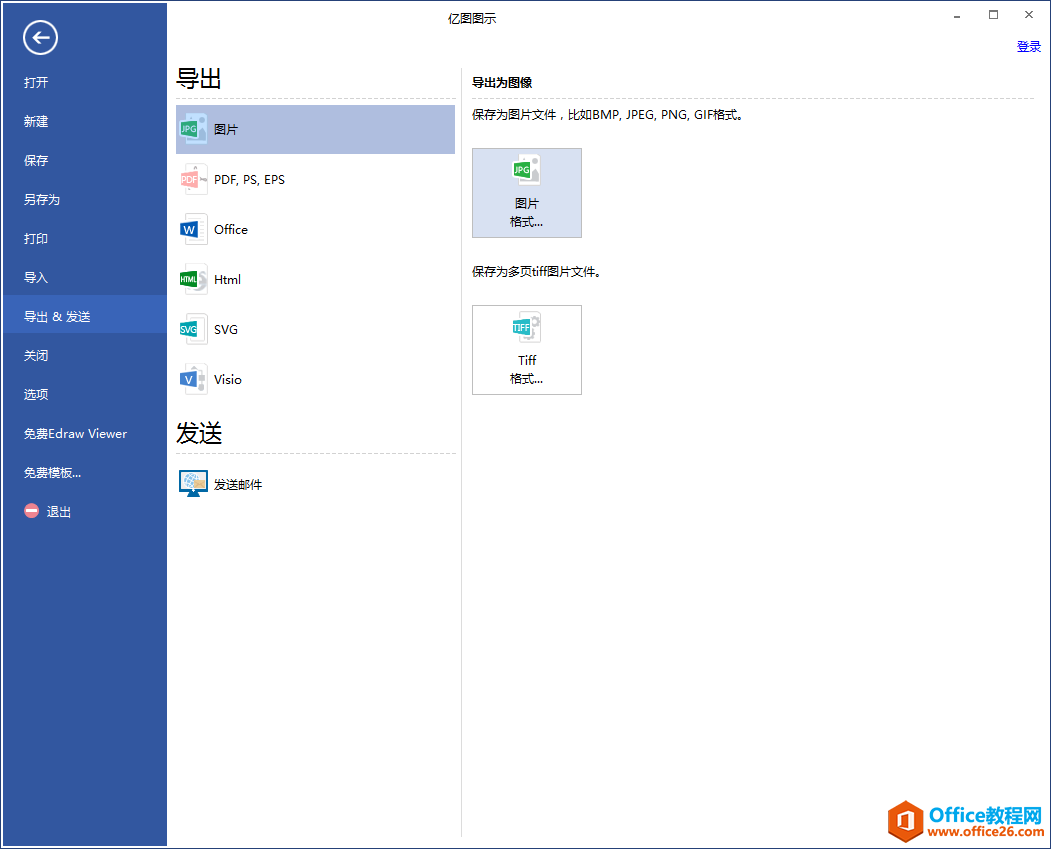Click the 发送邮件 email icon
The image size is (1051, 849).
coord(193,483)
